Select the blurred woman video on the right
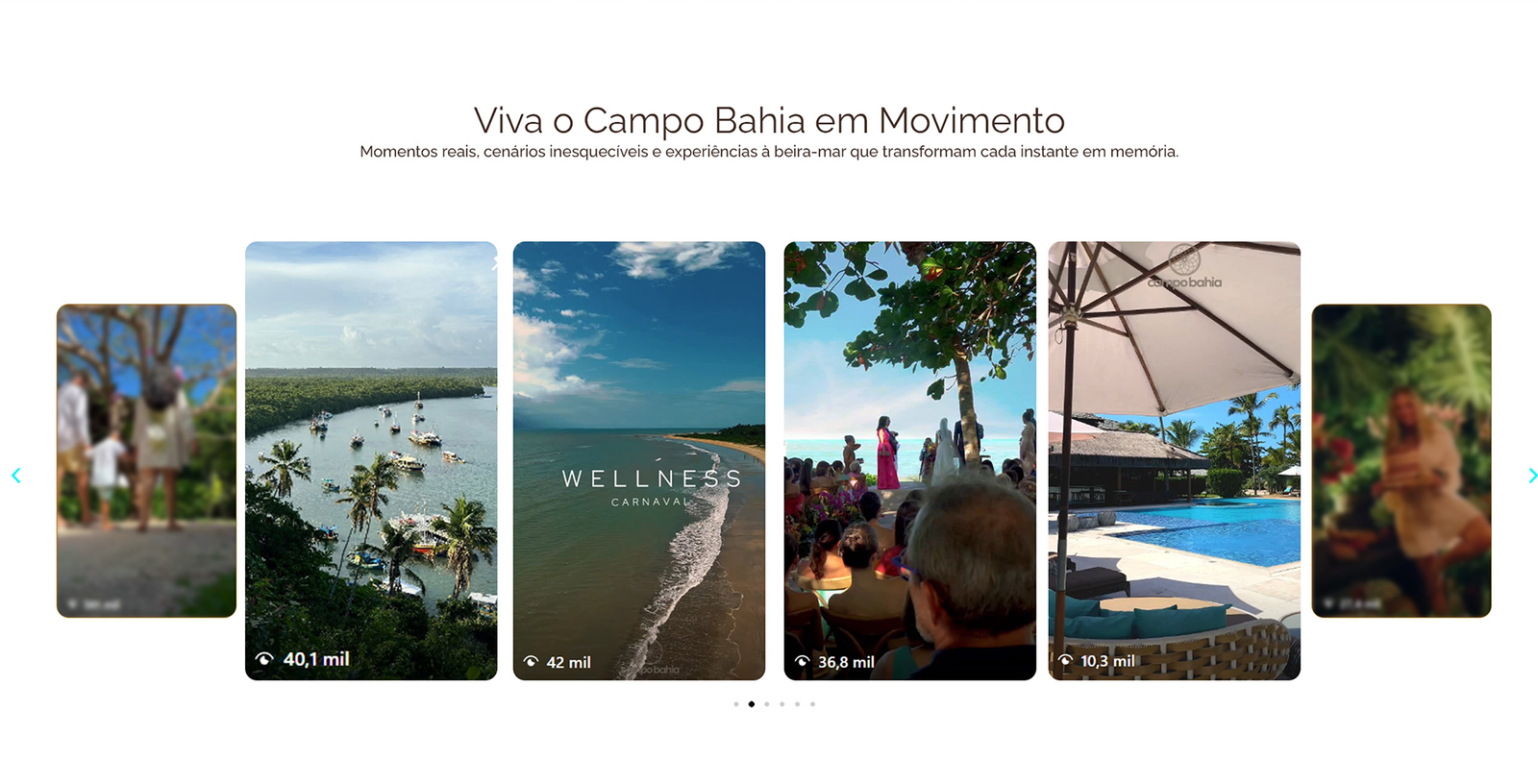Image resolution: width=1538 pixels, height=784 pixels. point(1402,461)
